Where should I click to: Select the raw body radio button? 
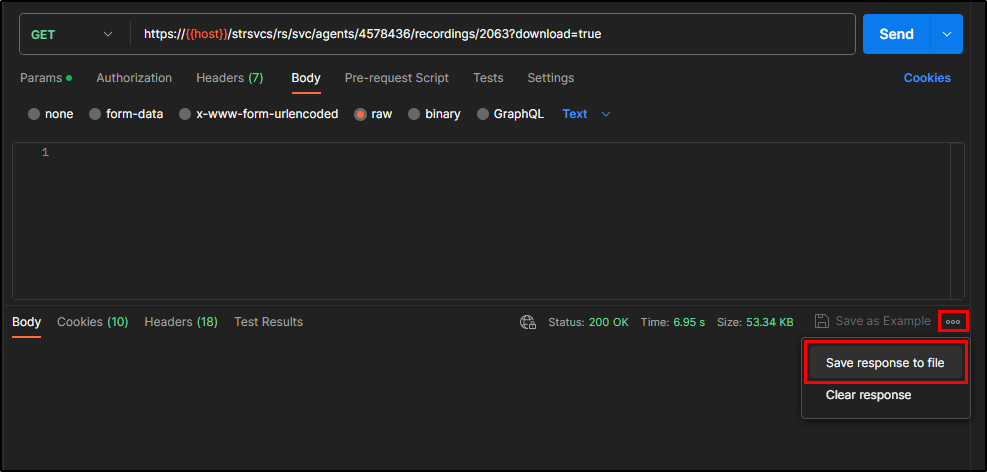coord(360,114)
